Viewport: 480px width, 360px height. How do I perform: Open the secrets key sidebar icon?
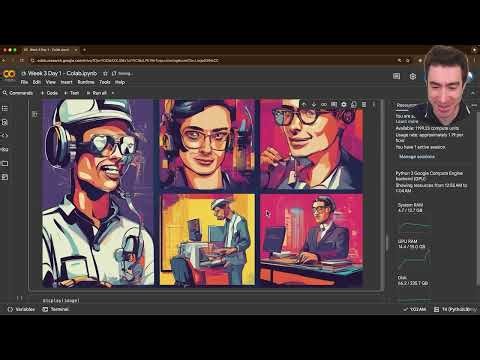(x=5, y=150)
